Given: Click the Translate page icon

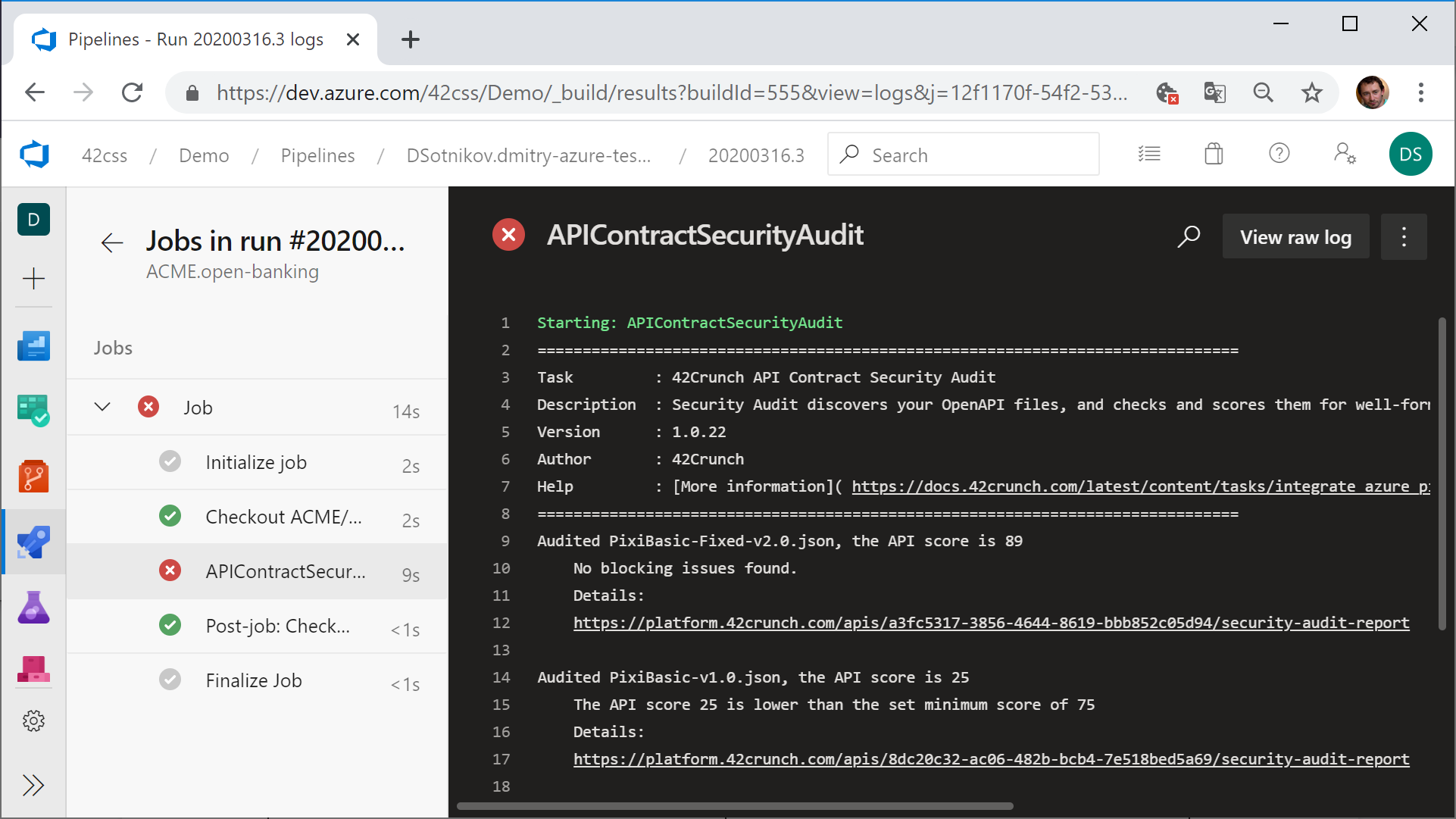Looking at the screenshot, I should click(1214, 92).
